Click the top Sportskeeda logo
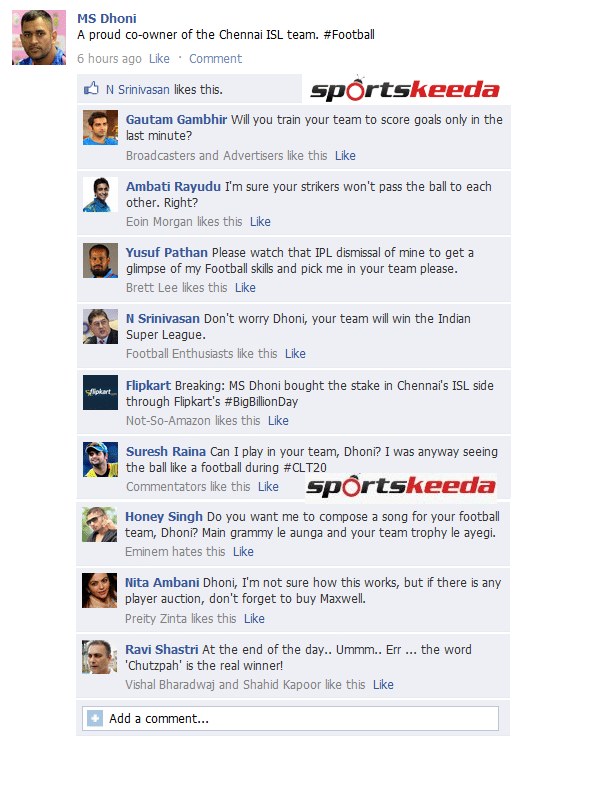590x786 pixels. pos(405,89)
